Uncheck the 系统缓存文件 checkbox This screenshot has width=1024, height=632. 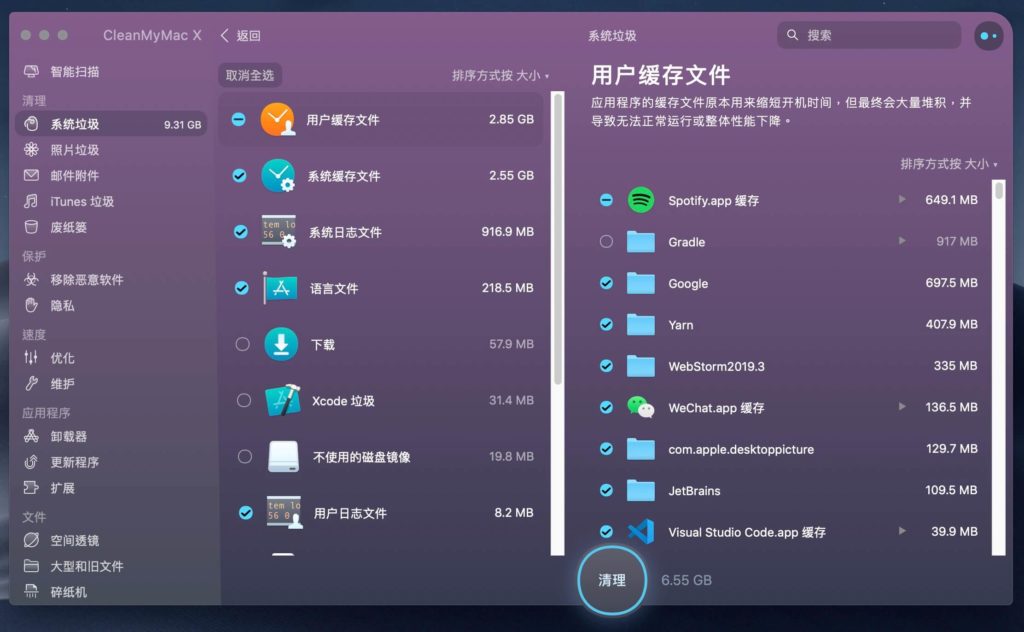click(240, 176)
